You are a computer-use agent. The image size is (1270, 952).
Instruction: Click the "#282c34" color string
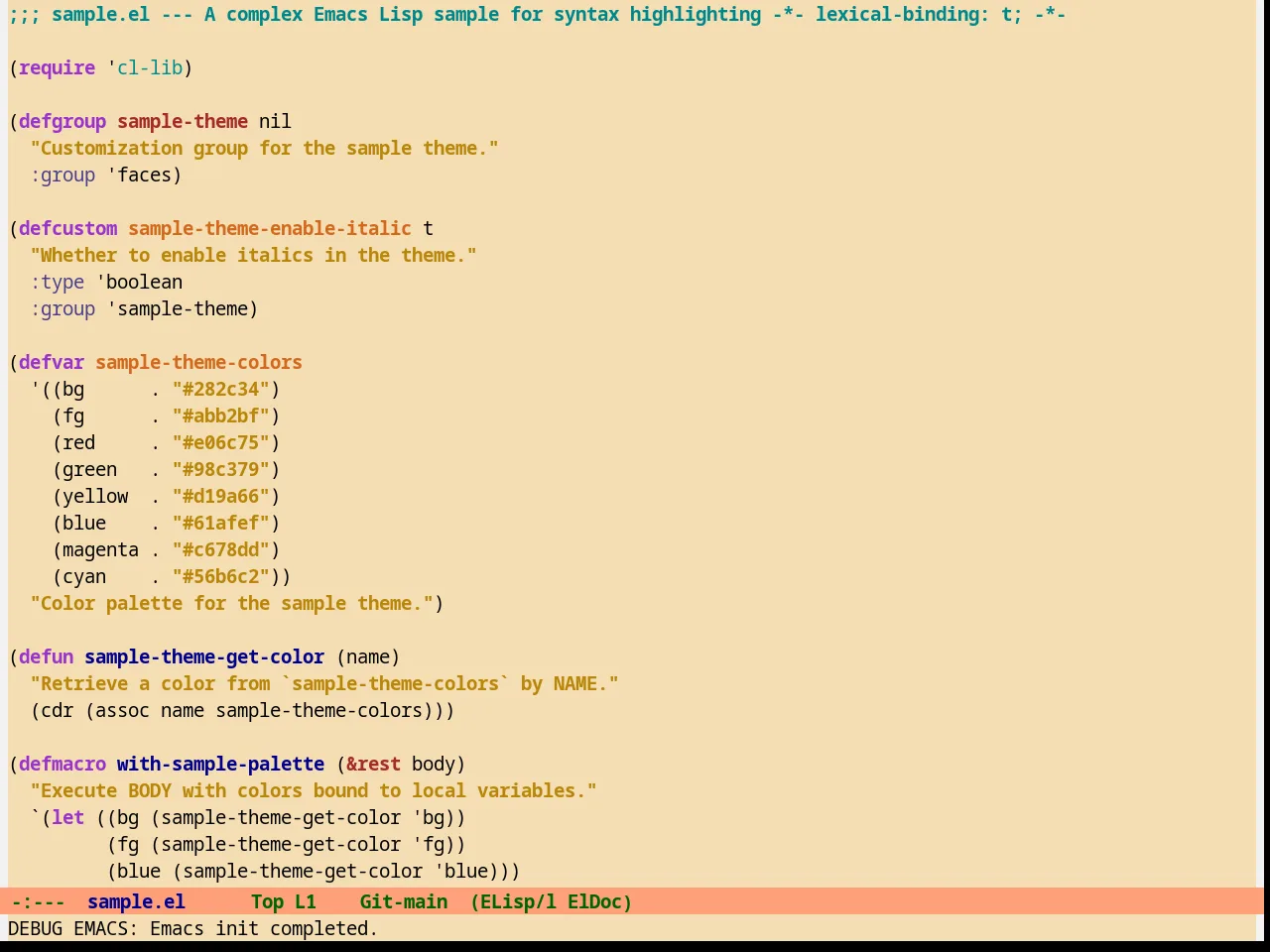[220, 389]
